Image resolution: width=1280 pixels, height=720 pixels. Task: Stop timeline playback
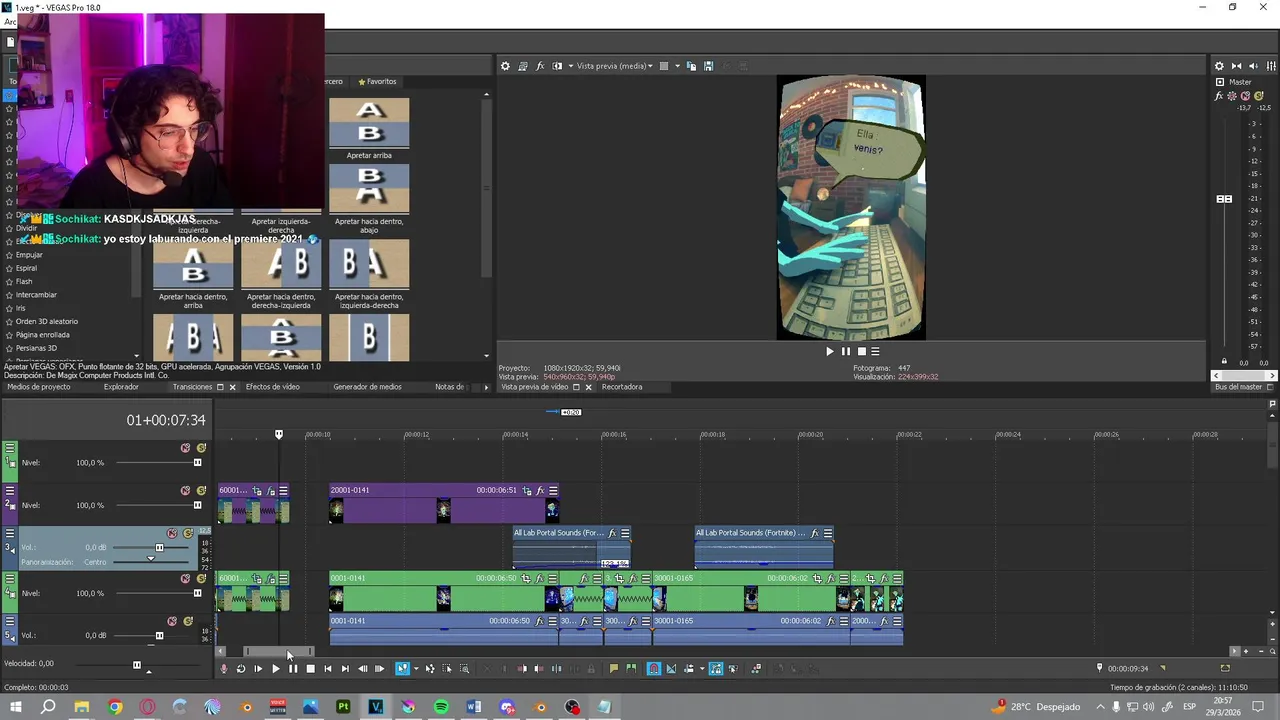[x=310, y=669]
